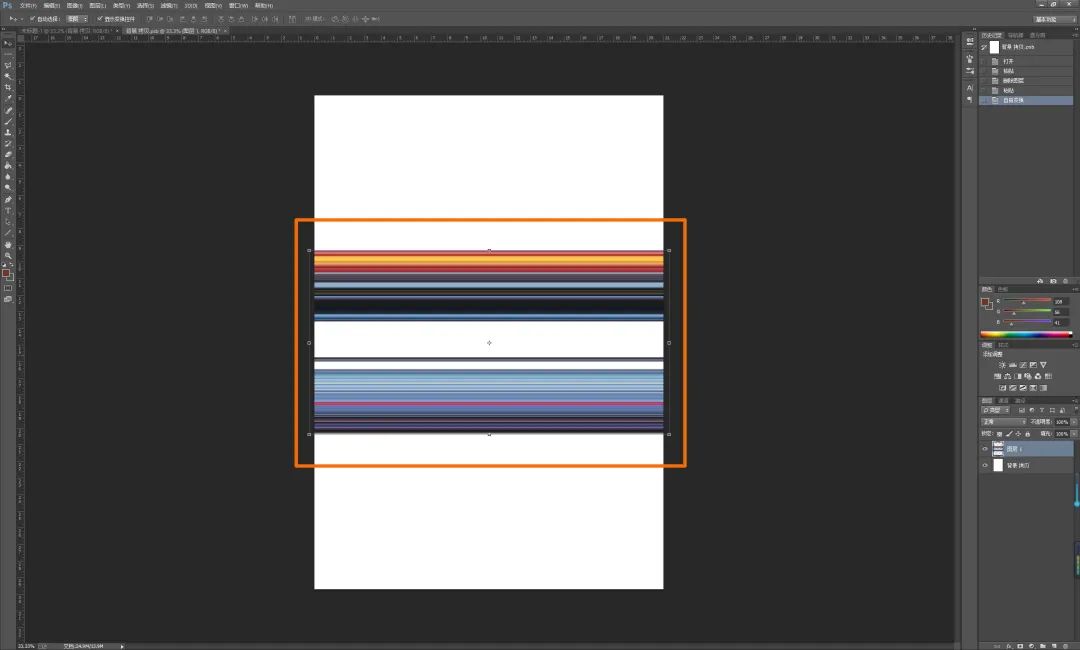Toggle Quick Mask mode icon
The width and height of the screenshot is (1080, 650).
click(8, 289)
